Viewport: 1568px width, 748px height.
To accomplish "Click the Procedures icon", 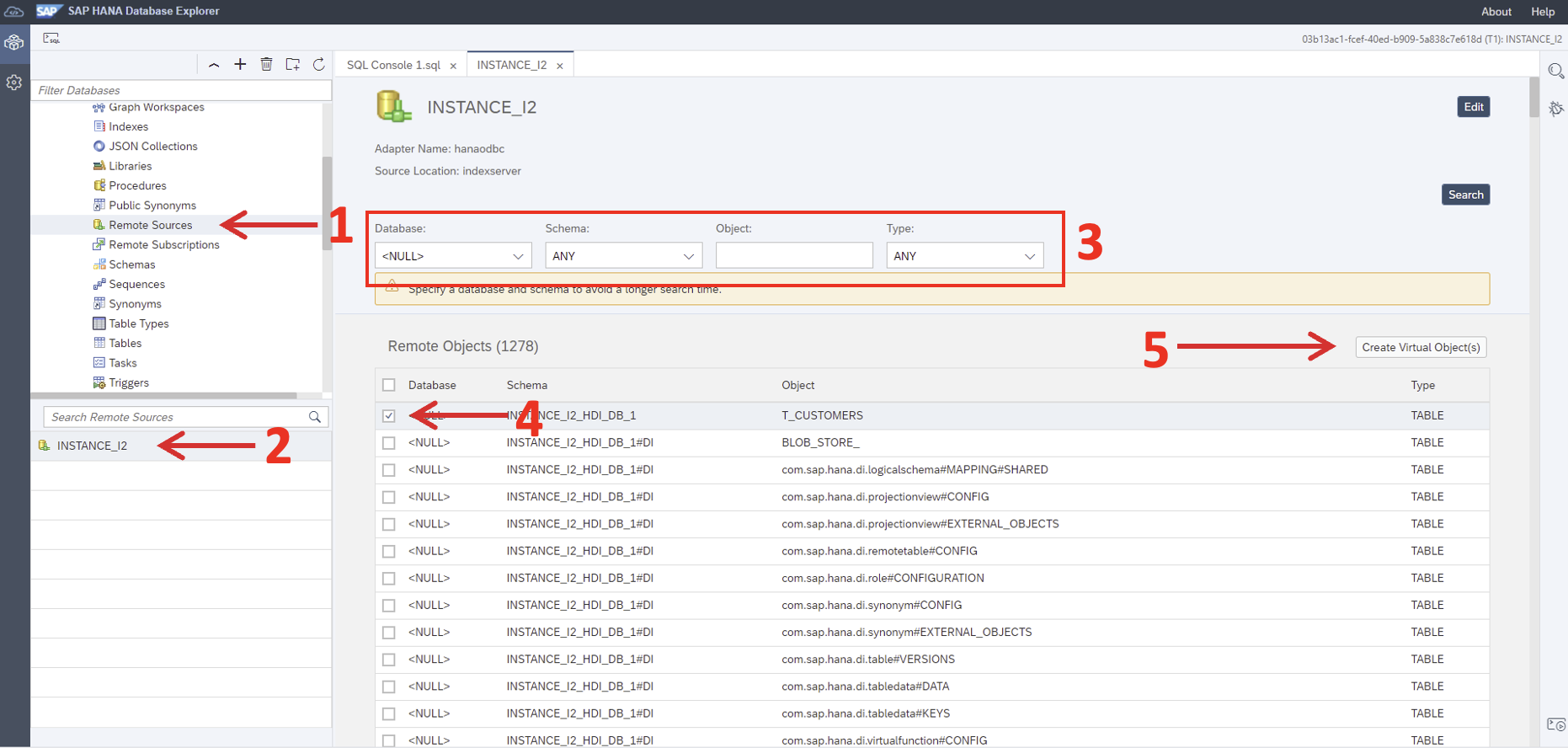I will pyautogui.click(x=99, y=185).
